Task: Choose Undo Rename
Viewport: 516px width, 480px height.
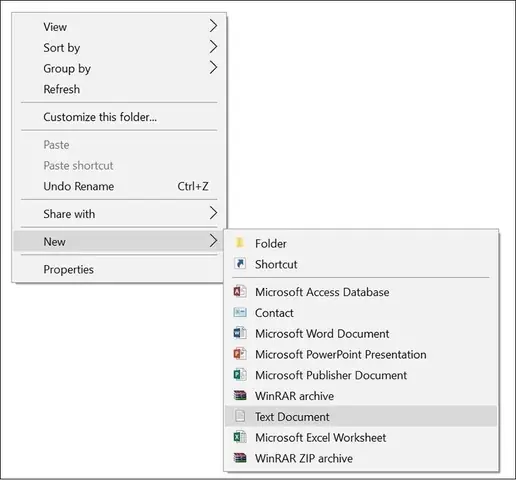Action: click(119, 186)
